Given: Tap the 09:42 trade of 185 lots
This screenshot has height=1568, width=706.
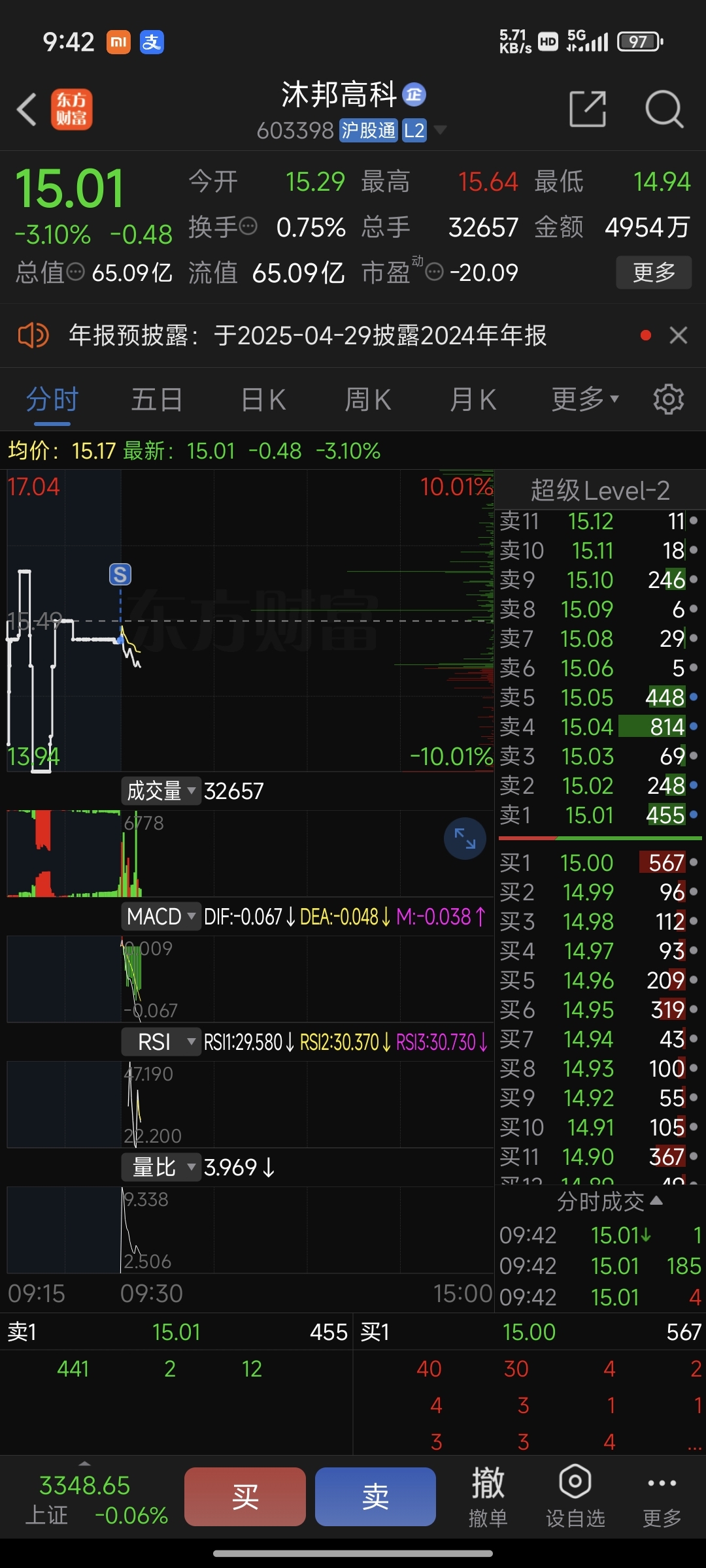Looking at the screenshot, I should click(600, 1266).
